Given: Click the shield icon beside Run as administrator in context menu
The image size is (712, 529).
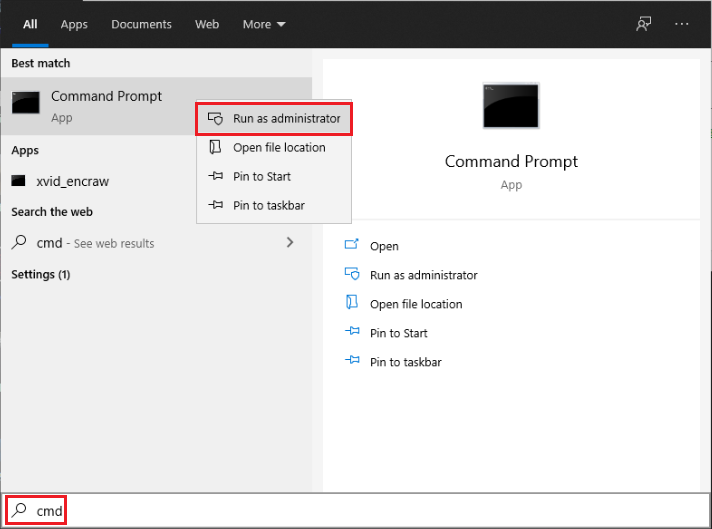Looking at the screenshot, I should 215,118.
